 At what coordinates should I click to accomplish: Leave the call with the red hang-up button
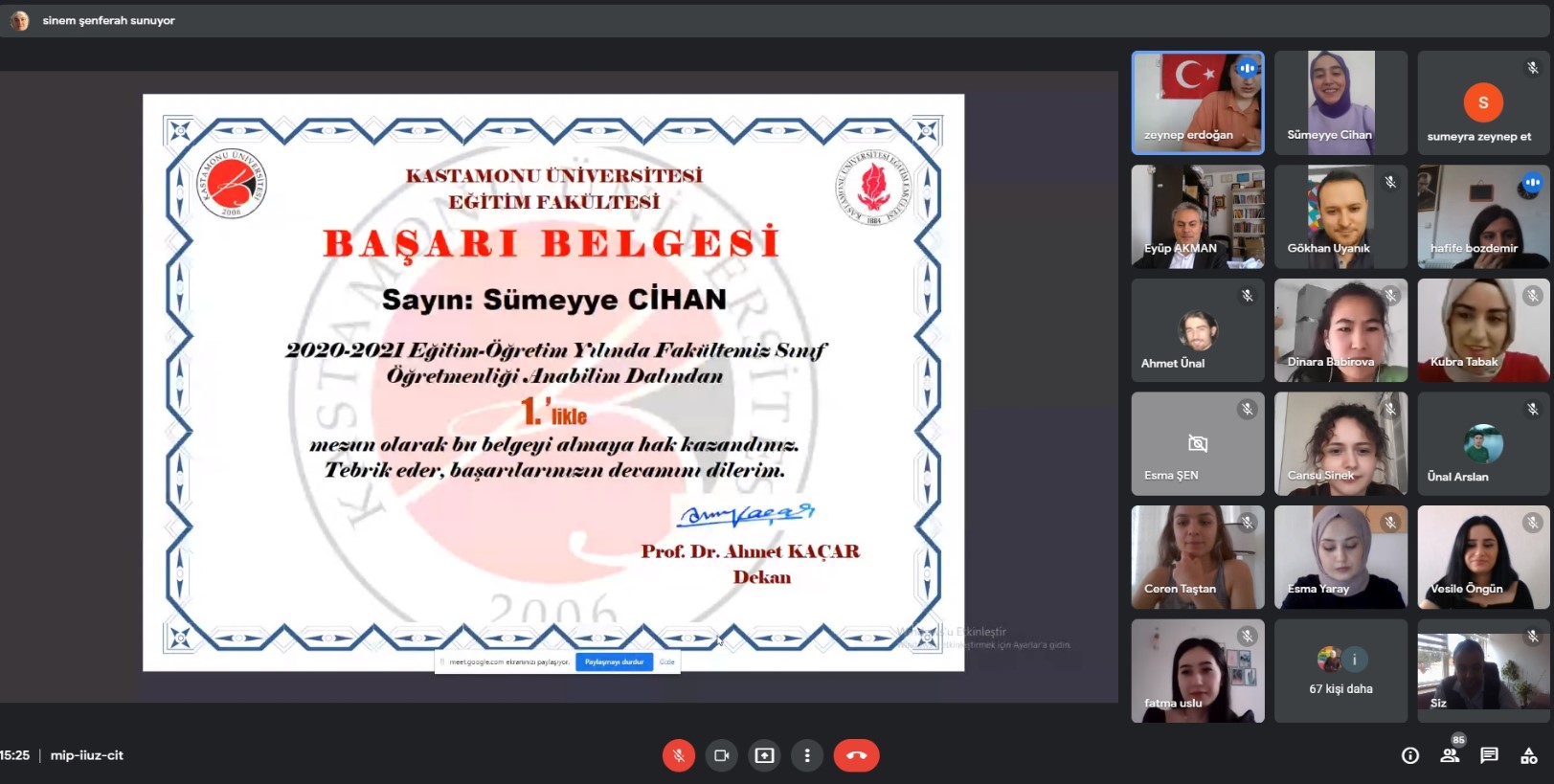point(856,755)
